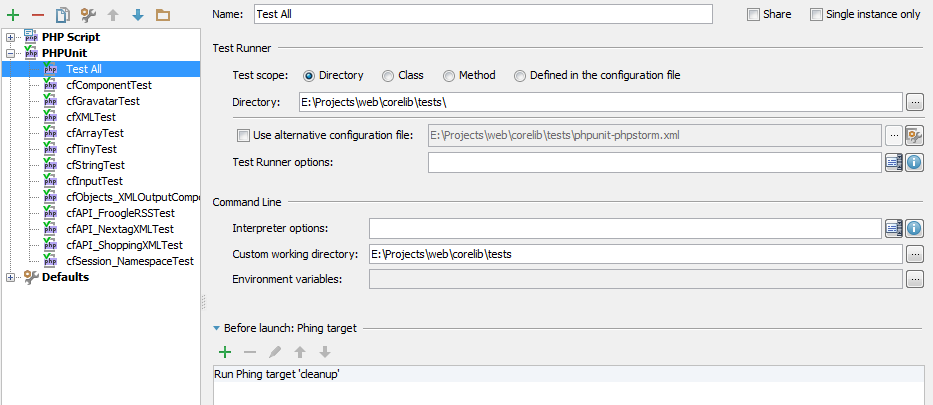Image resolution: width=933 pixels, height=405 pixels.
Task: Create a new folder in the configurations toolbar
Action: click(163, 15)
